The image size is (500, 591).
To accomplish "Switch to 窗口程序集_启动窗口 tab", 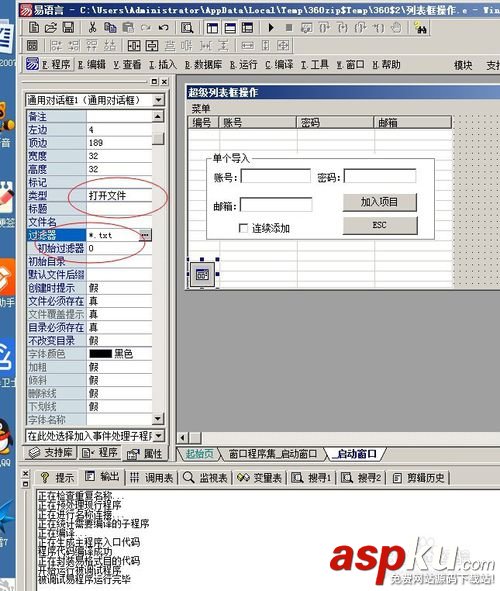I will point(273,454).
